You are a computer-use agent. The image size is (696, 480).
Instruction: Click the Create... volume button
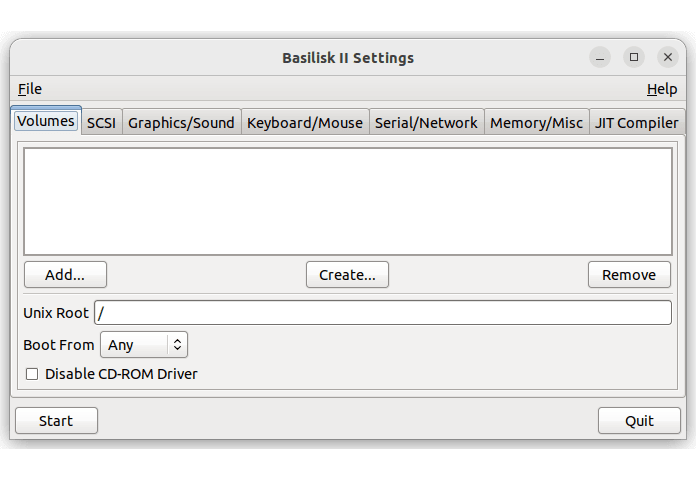click(x=347, y=275)
